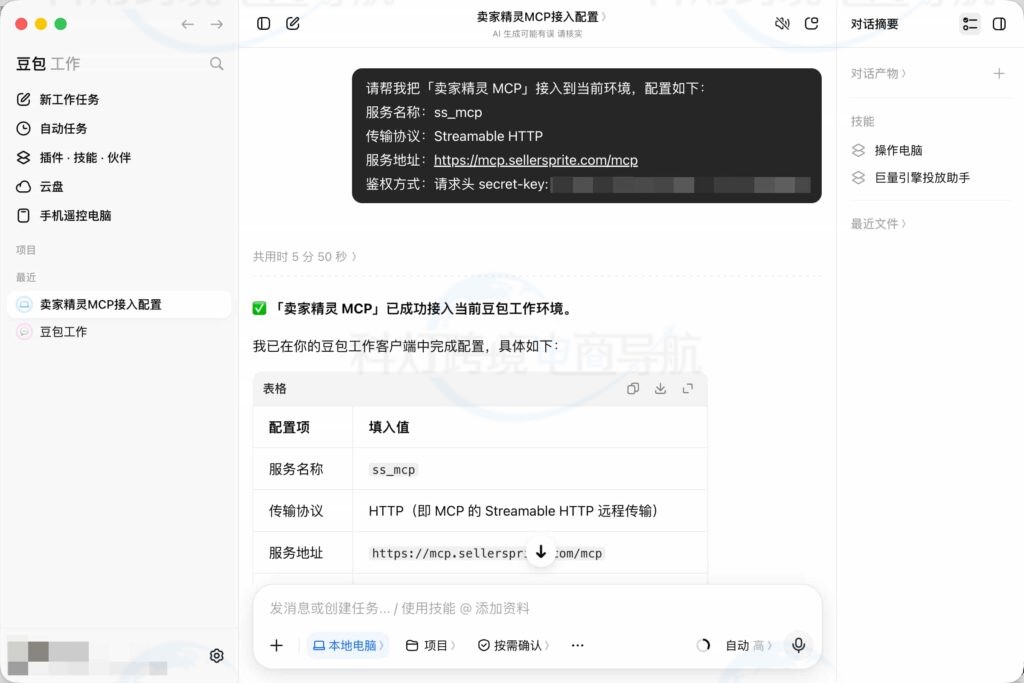1024x683 pixels.
Task: Expand the 共用时 5 分 50 秒 details
Action: tap(304, 257)
